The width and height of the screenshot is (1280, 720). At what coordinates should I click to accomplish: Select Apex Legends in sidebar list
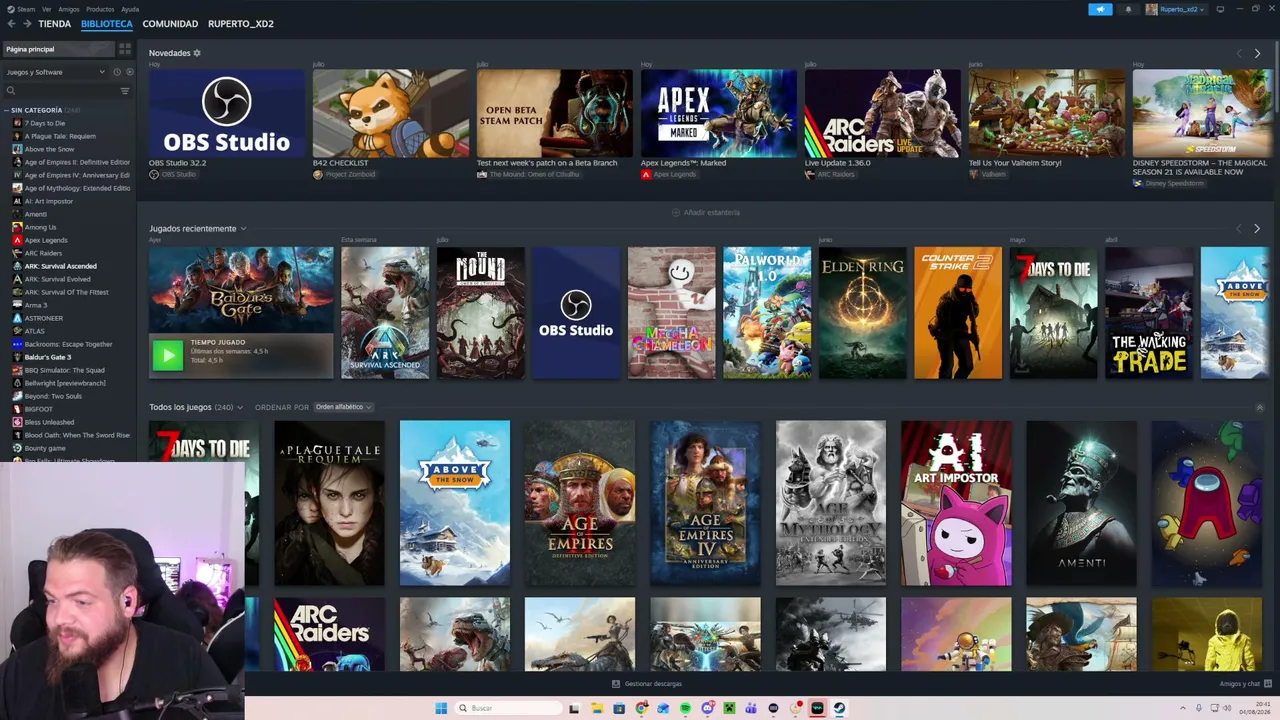pos(46,240)
